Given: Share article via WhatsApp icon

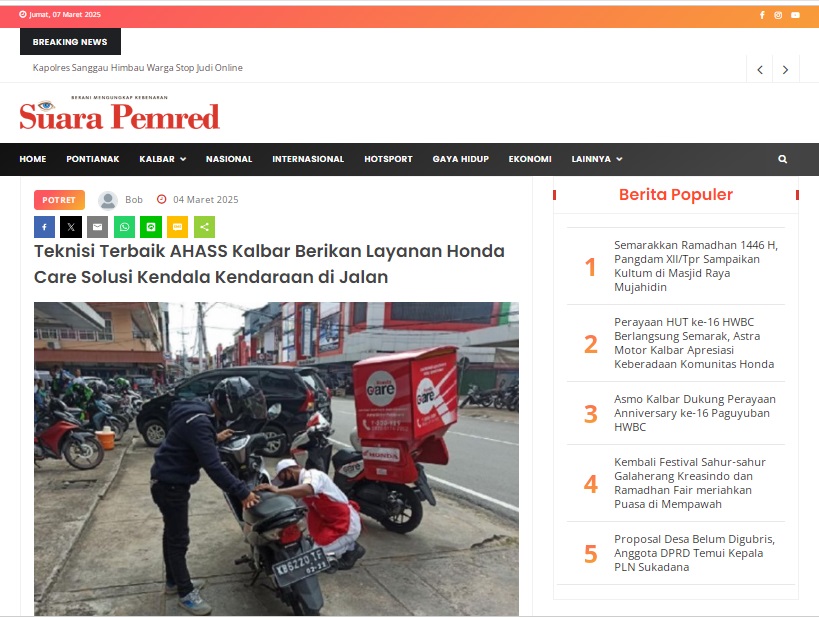Looking at the screenshot, I should click(x=124, y=227).
